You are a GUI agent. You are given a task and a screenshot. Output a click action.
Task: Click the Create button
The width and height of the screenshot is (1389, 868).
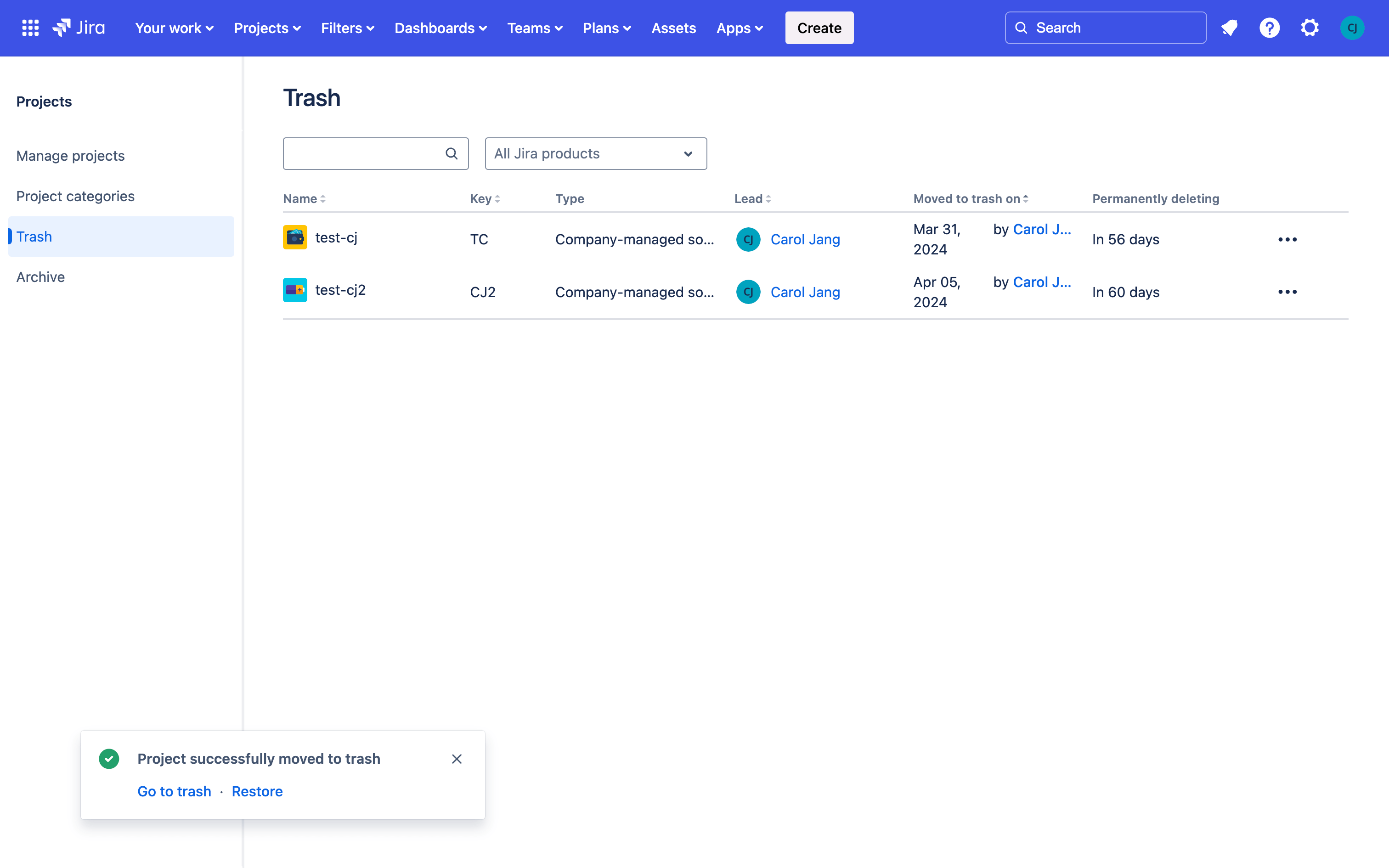(x=819, y=28)
